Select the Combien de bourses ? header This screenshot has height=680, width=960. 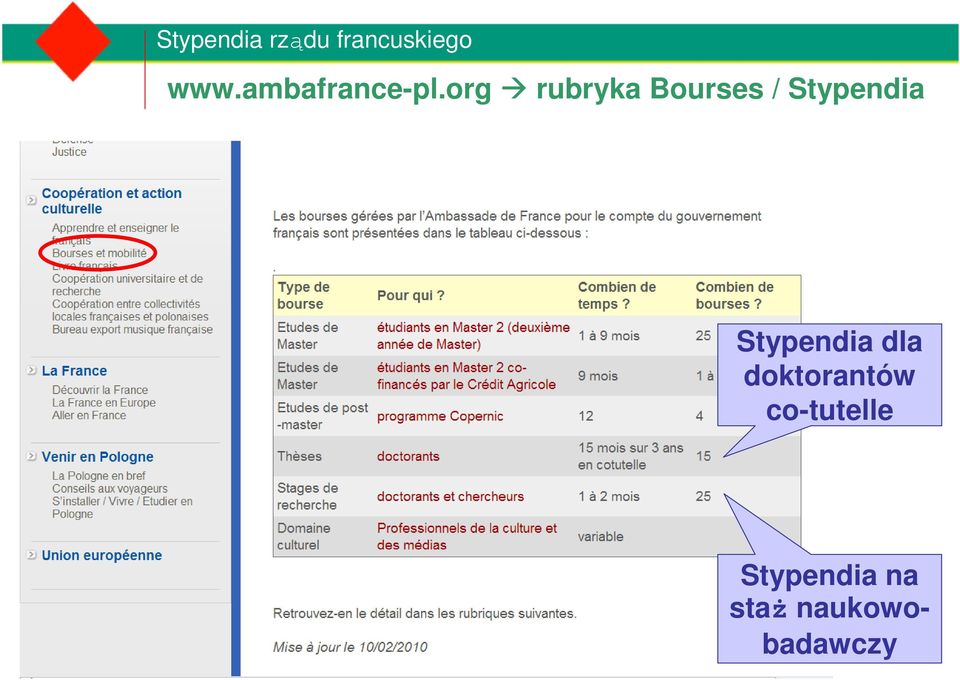(735, 295)
